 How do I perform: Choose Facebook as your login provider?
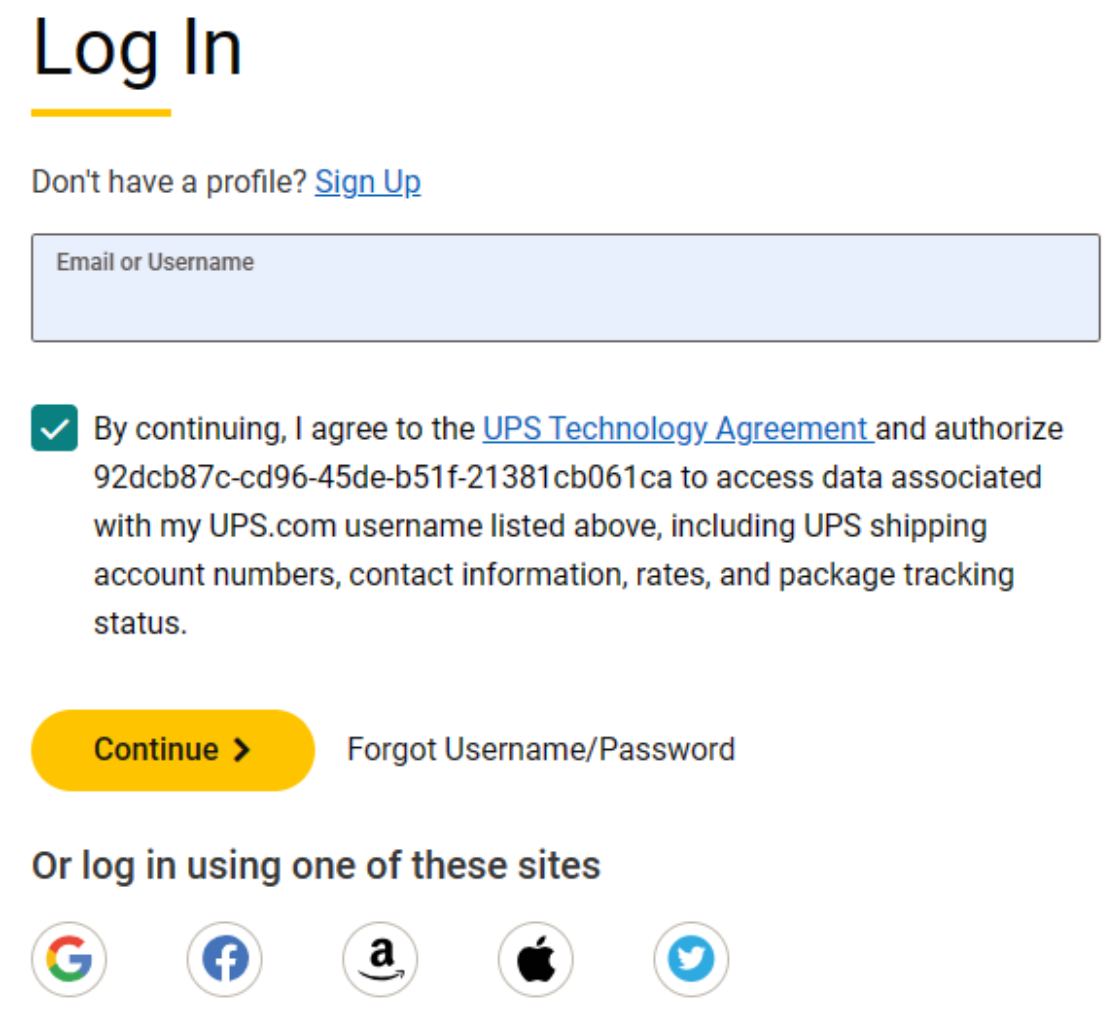224,958
